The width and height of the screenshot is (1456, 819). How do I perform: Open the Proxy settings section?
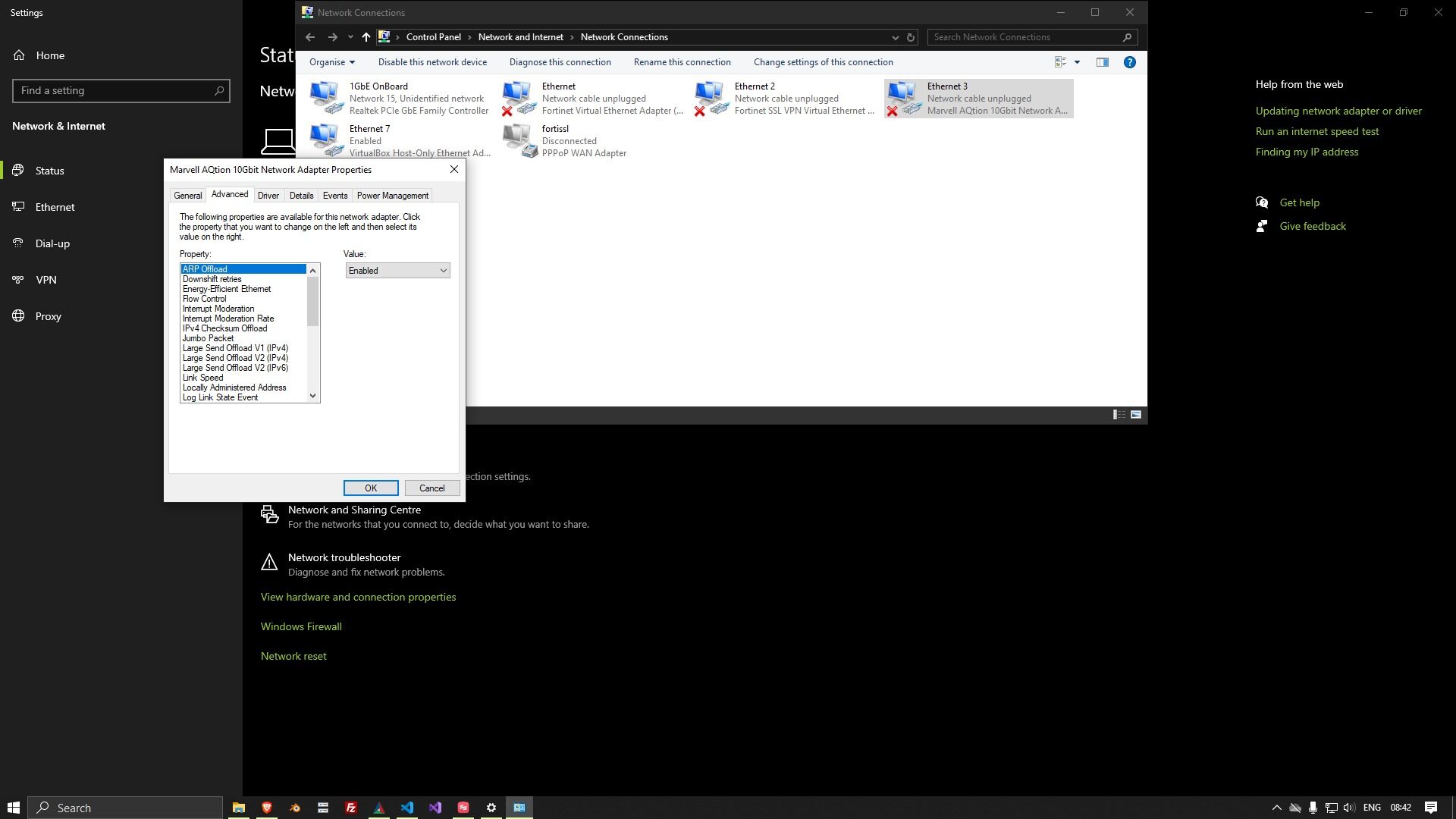coord(49,316)
